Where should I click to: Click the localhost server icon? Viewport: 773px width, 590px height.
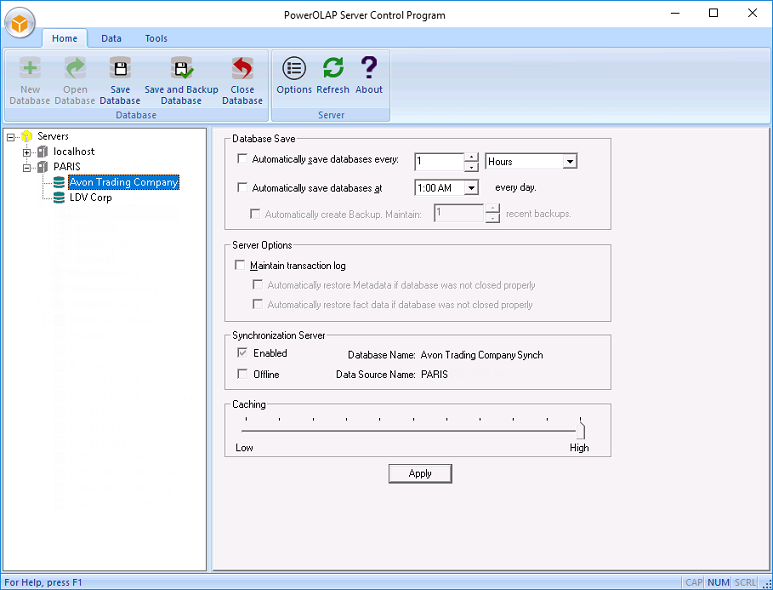point(43,152)
